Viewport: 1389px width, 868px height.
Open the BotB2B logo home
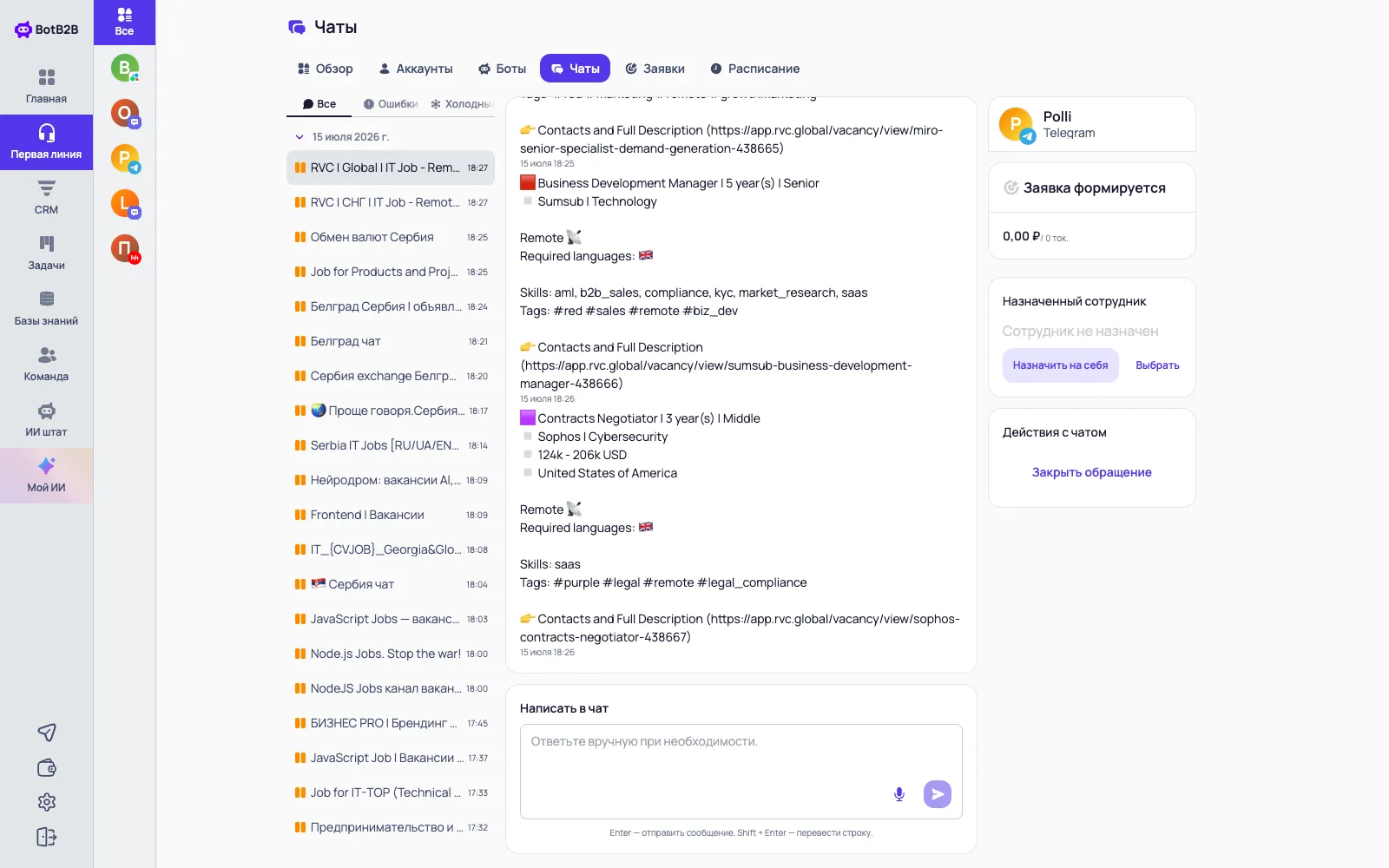tap(47, 30)
